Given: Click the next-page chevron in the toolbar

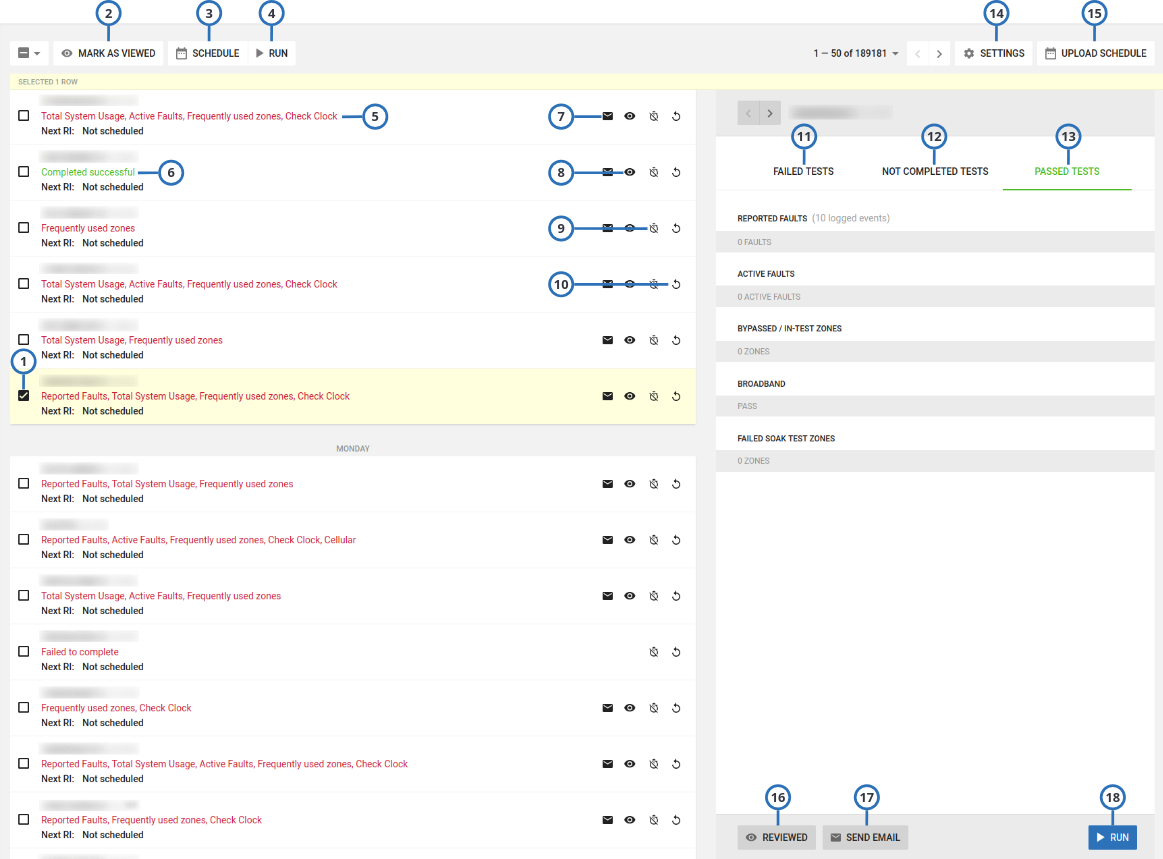Looking at the screenshot, I should (x=939, y=53).
